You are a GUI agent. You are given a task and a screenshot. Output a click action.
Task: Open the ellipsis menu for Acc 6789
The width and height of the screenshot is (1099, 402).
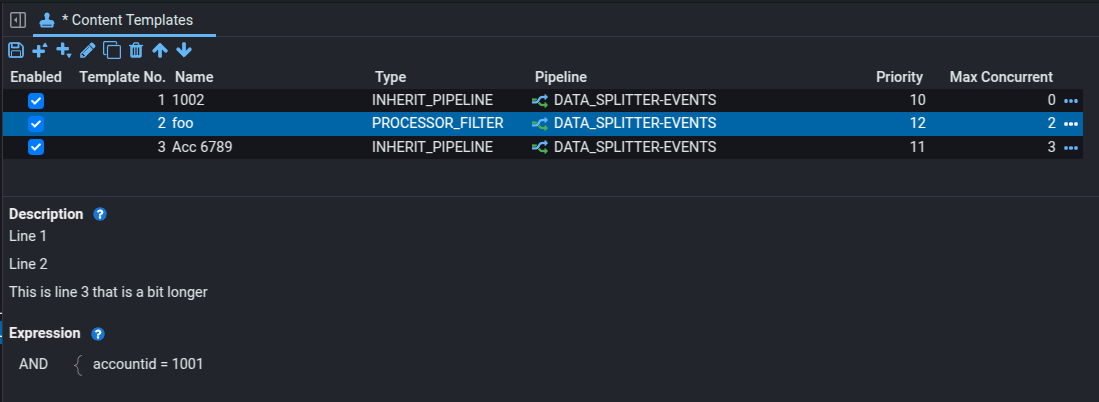pos(1071,148)
